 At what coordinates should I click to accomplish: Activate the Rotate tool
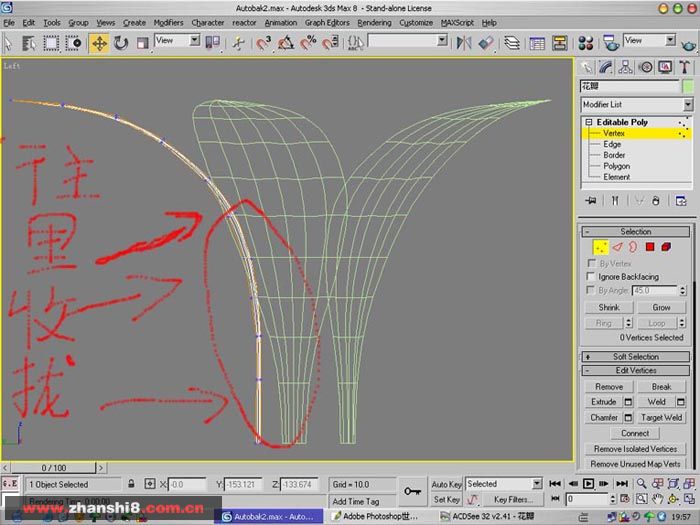tap(121, 43)
